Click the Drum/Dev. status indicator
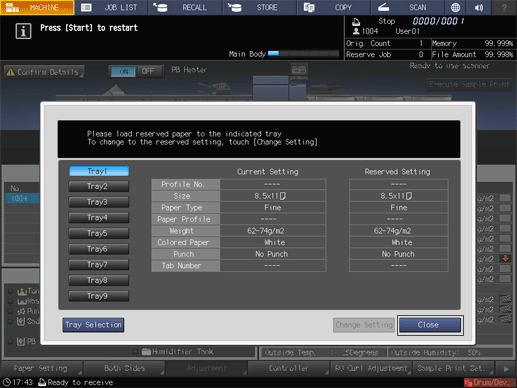Viewport: 517px width, 388px height. click(x=490, y=382)
